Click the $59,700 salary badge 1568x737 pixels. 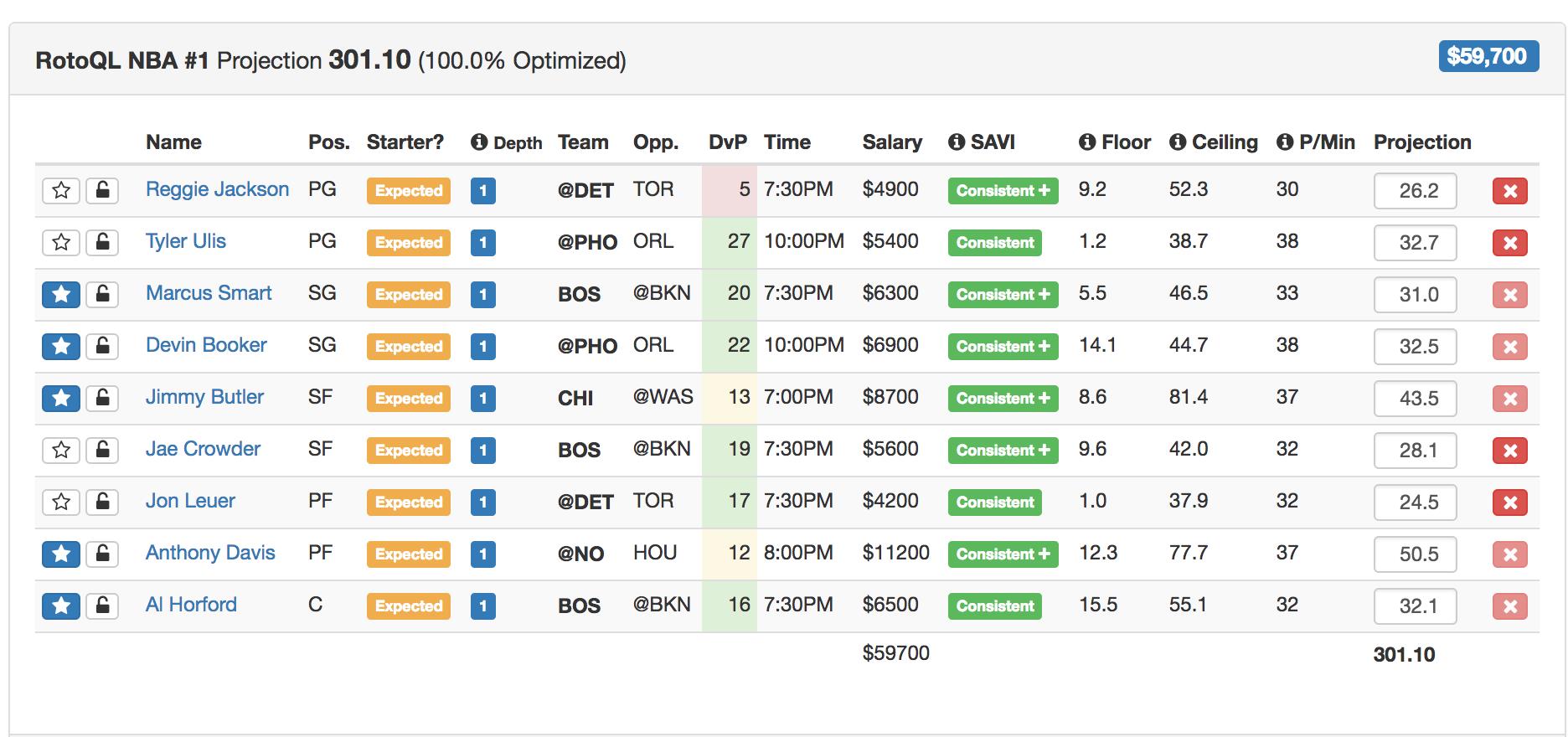click(x=1488, y=56)
